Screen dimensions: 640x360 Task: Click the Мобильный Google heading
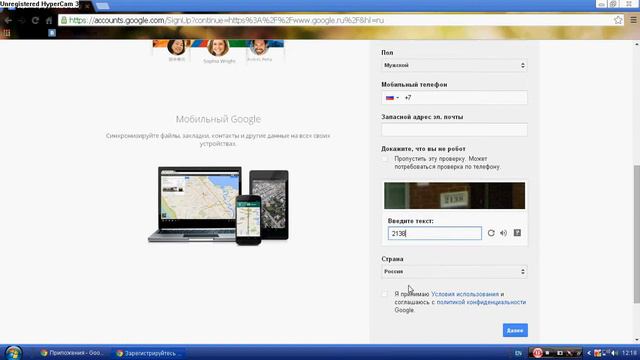(218, 119)
